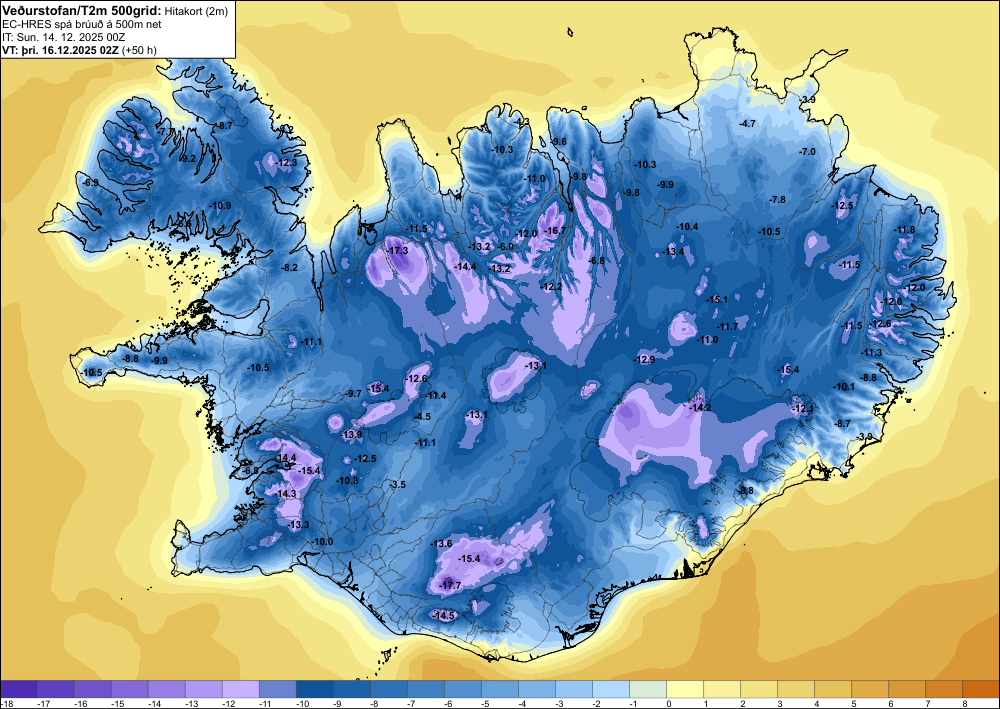This screenshot has height=709, width=1000.
Task: Click the 'IT: Sun. 14. 12. 2025 00Z' line
Action: tap(63, 37)
